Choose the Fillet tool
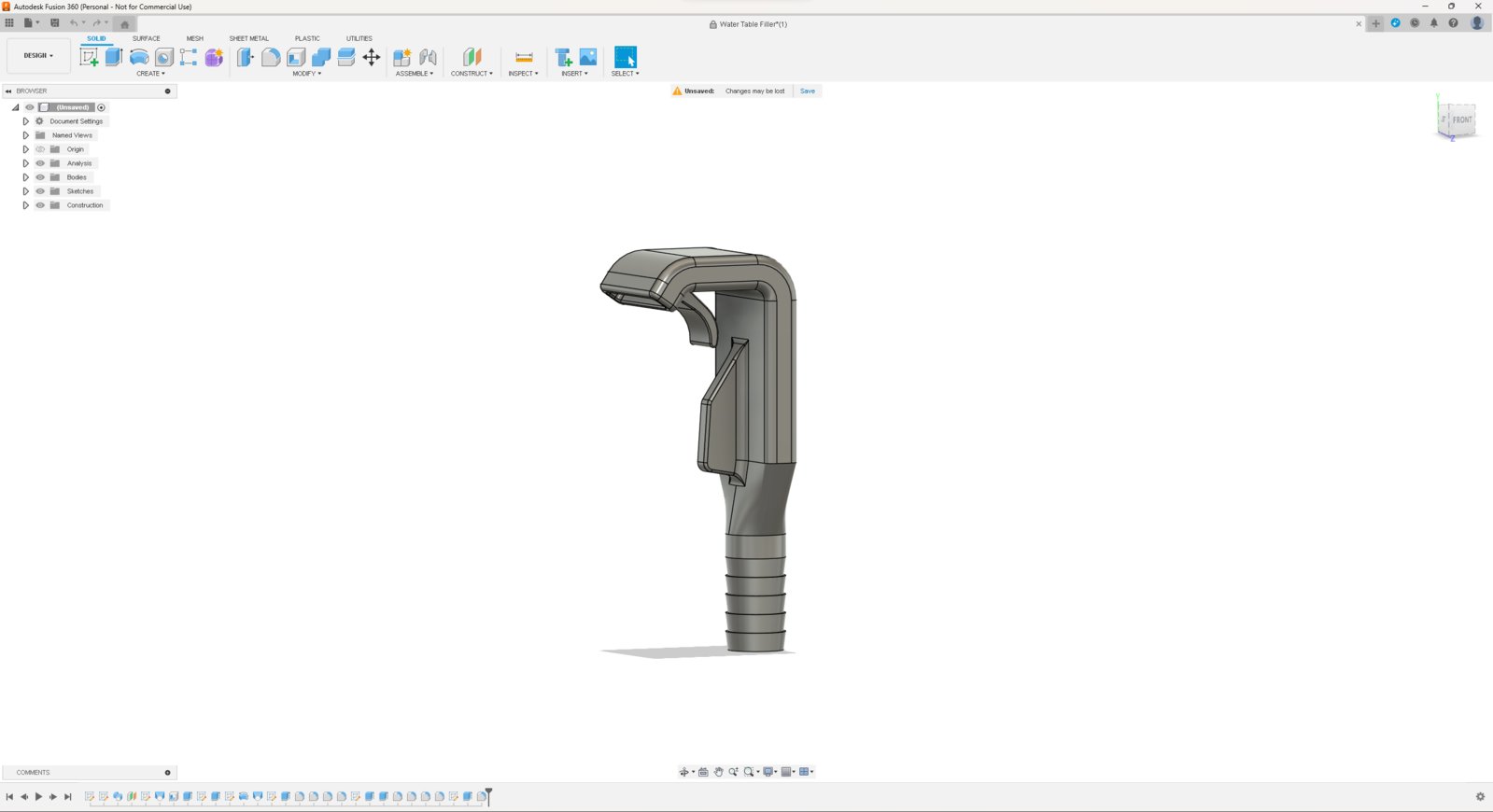 (271, 57)
